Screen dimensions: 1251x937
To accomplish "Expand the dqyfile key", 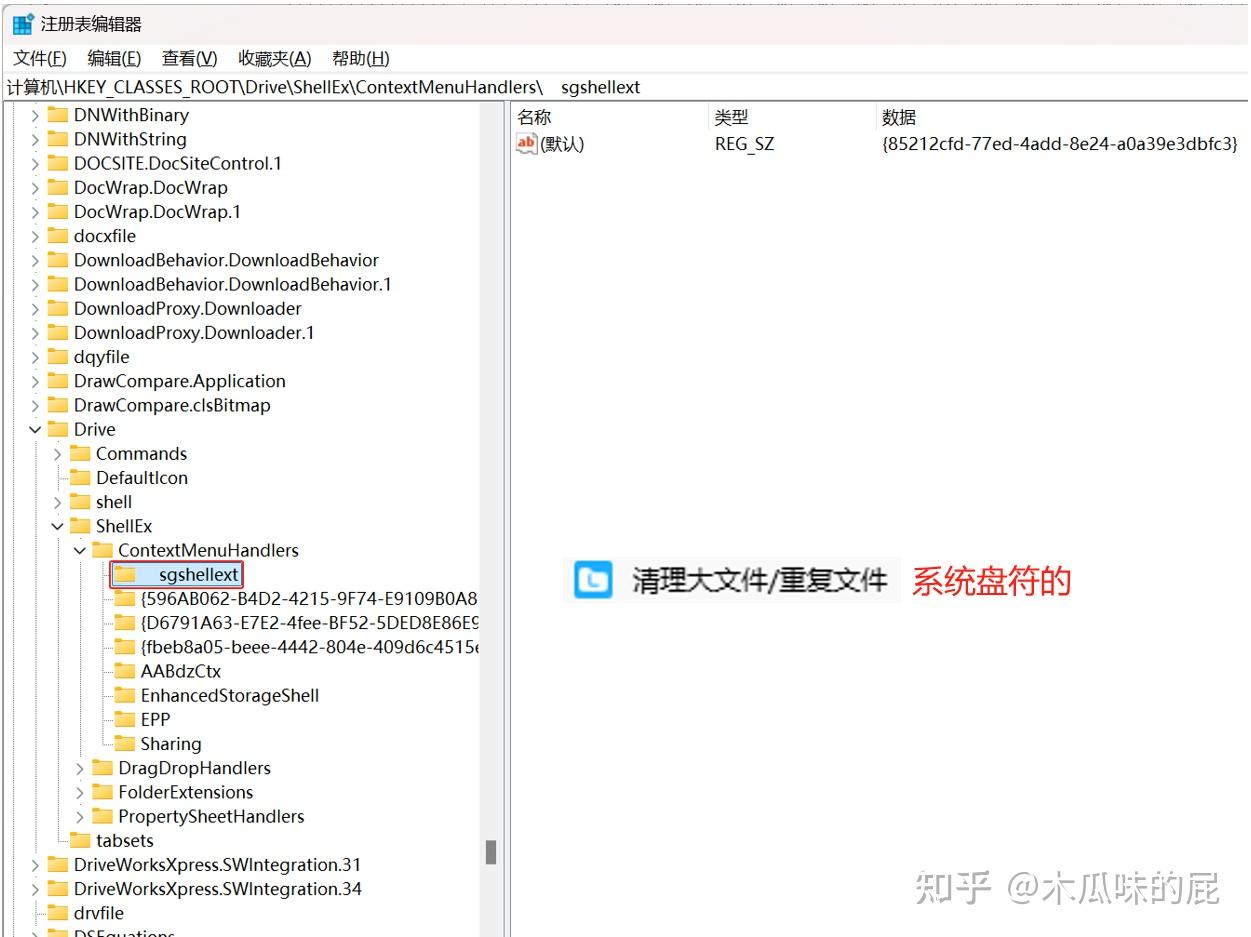I will click(x=35, y=357).
